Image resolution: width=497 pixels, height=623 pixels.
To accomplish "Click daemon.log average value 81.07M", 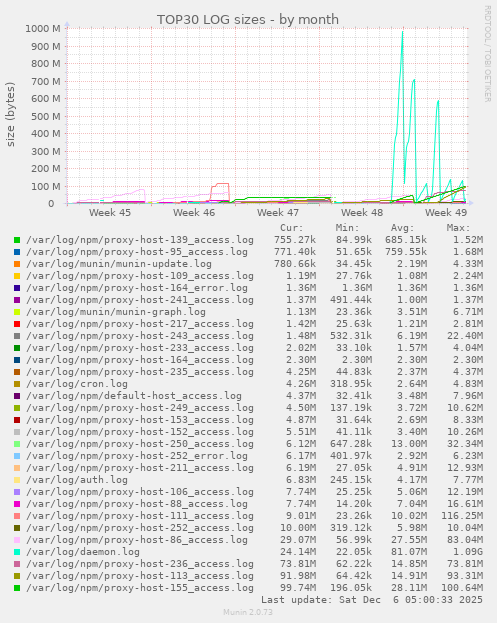I will pos(409,552).
